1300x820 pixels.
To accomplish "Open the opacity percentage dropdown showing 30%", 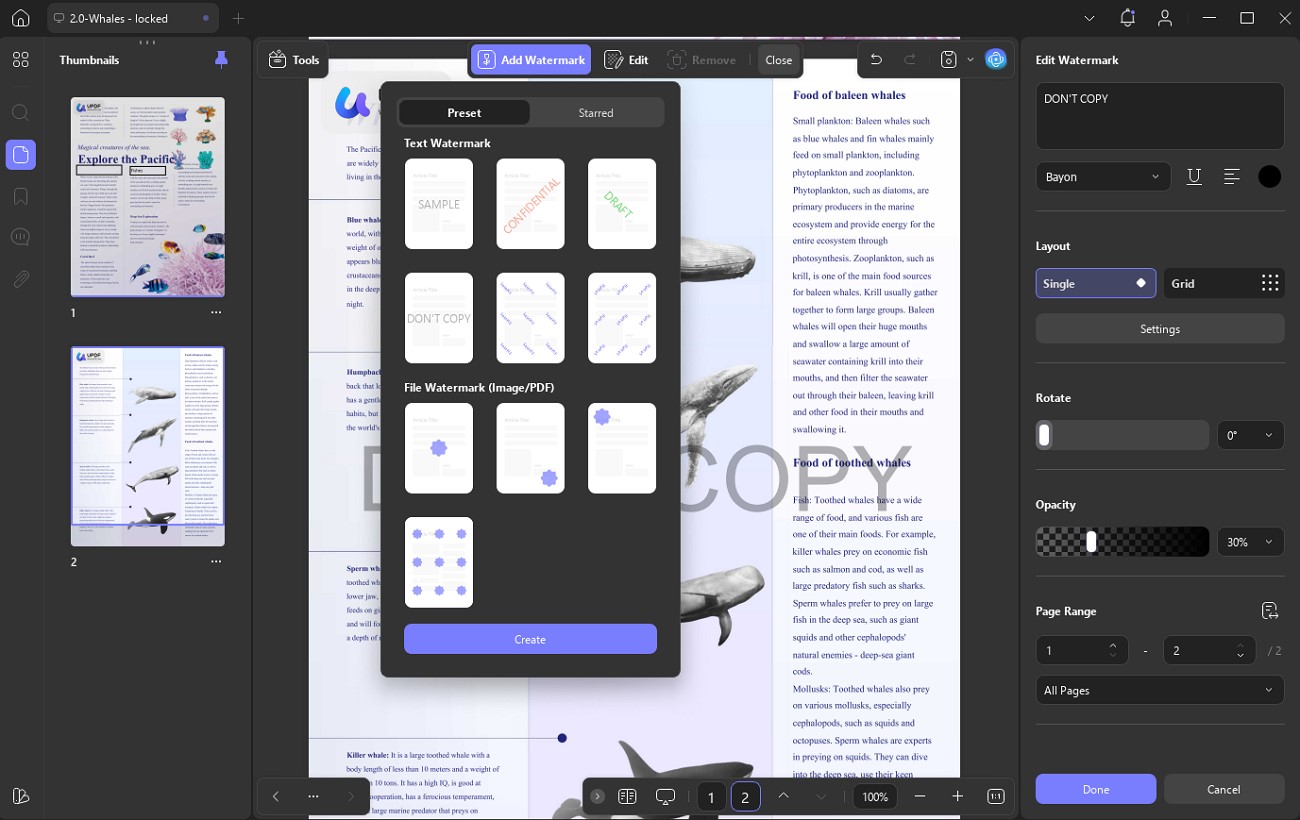I will pos(1250,542).
